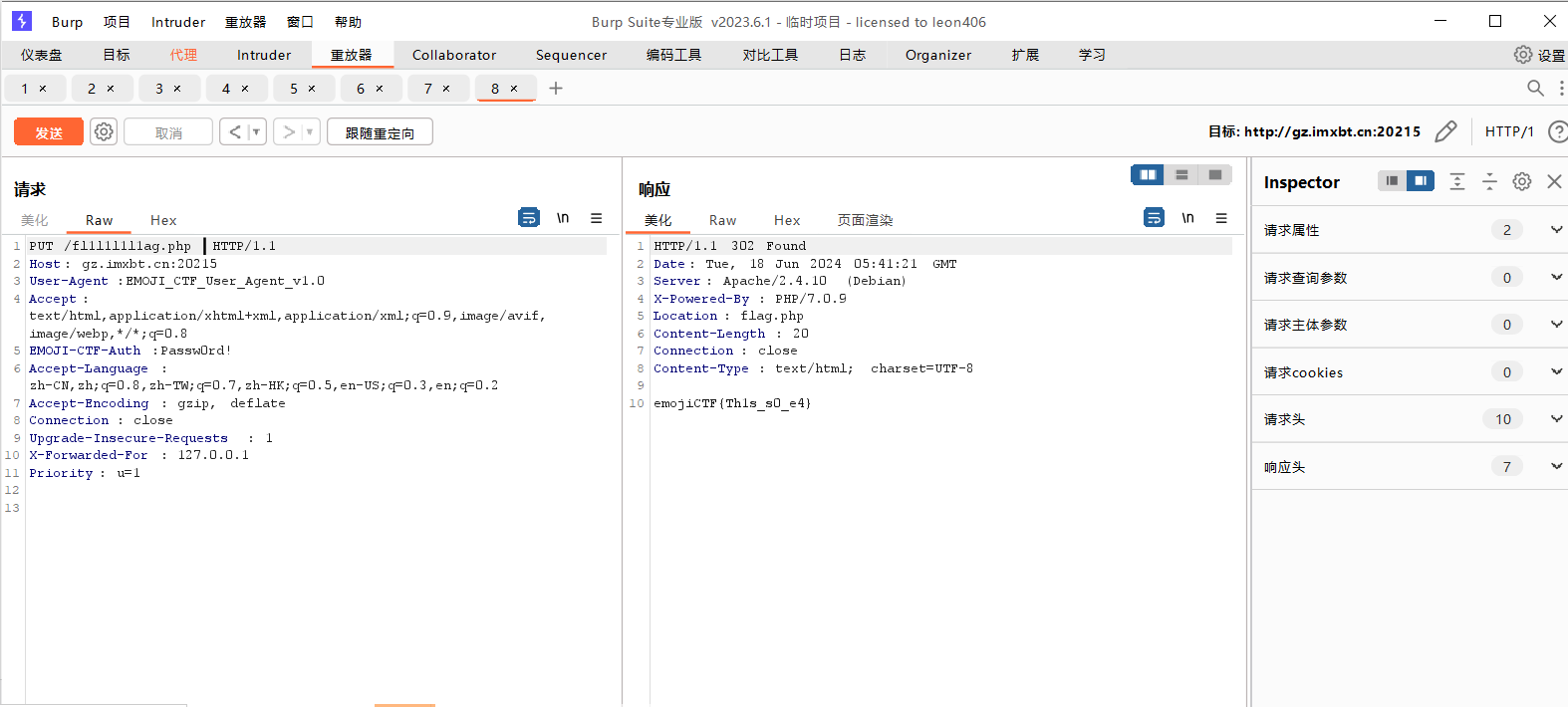
Task: Toggle nonprinting \n characters in response
Action: (1187, 218)
